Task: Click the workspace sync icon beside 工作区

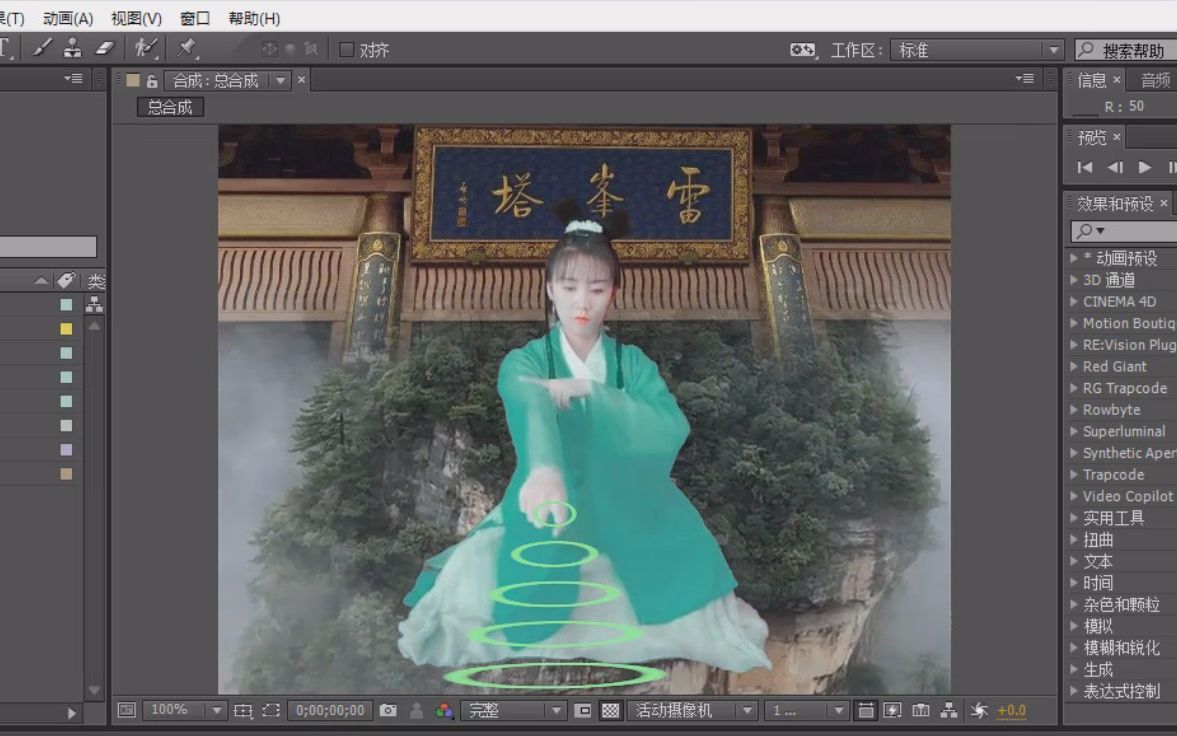Action: [802, 50]
